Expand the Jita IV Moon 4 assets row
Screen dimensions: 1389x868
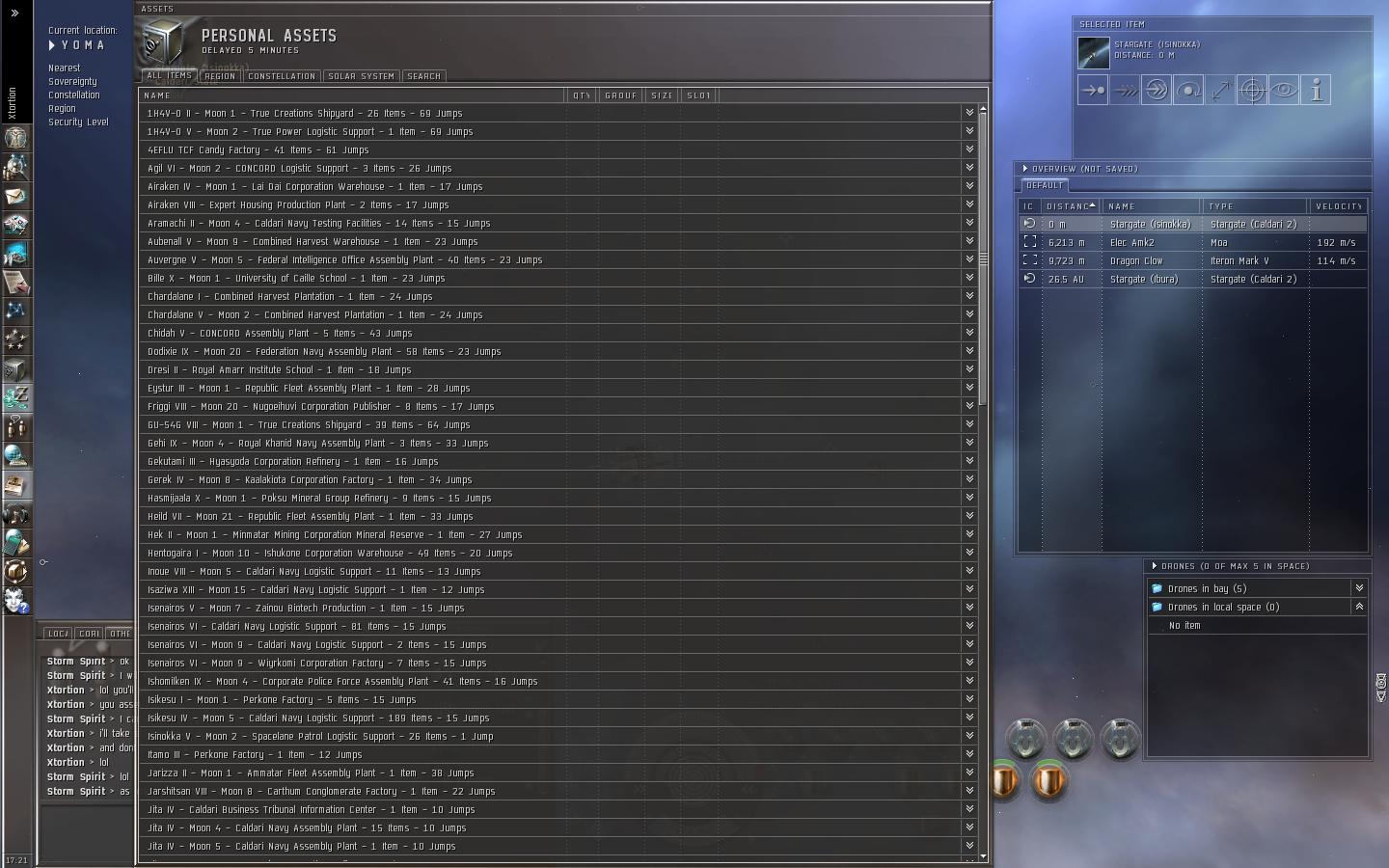tap(968, 827)
